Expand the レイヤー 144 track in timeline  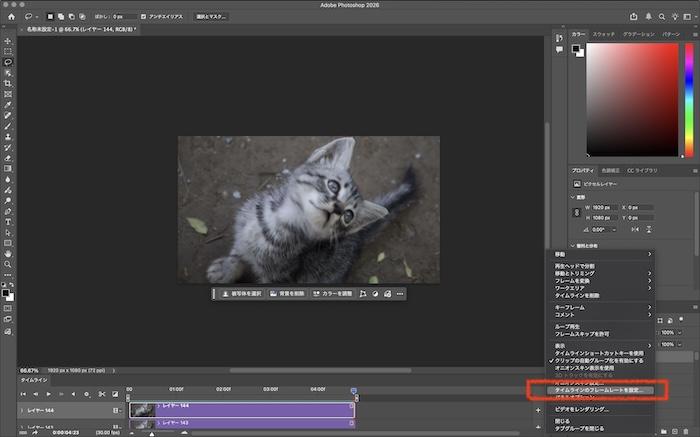click(x=22, y=410)
